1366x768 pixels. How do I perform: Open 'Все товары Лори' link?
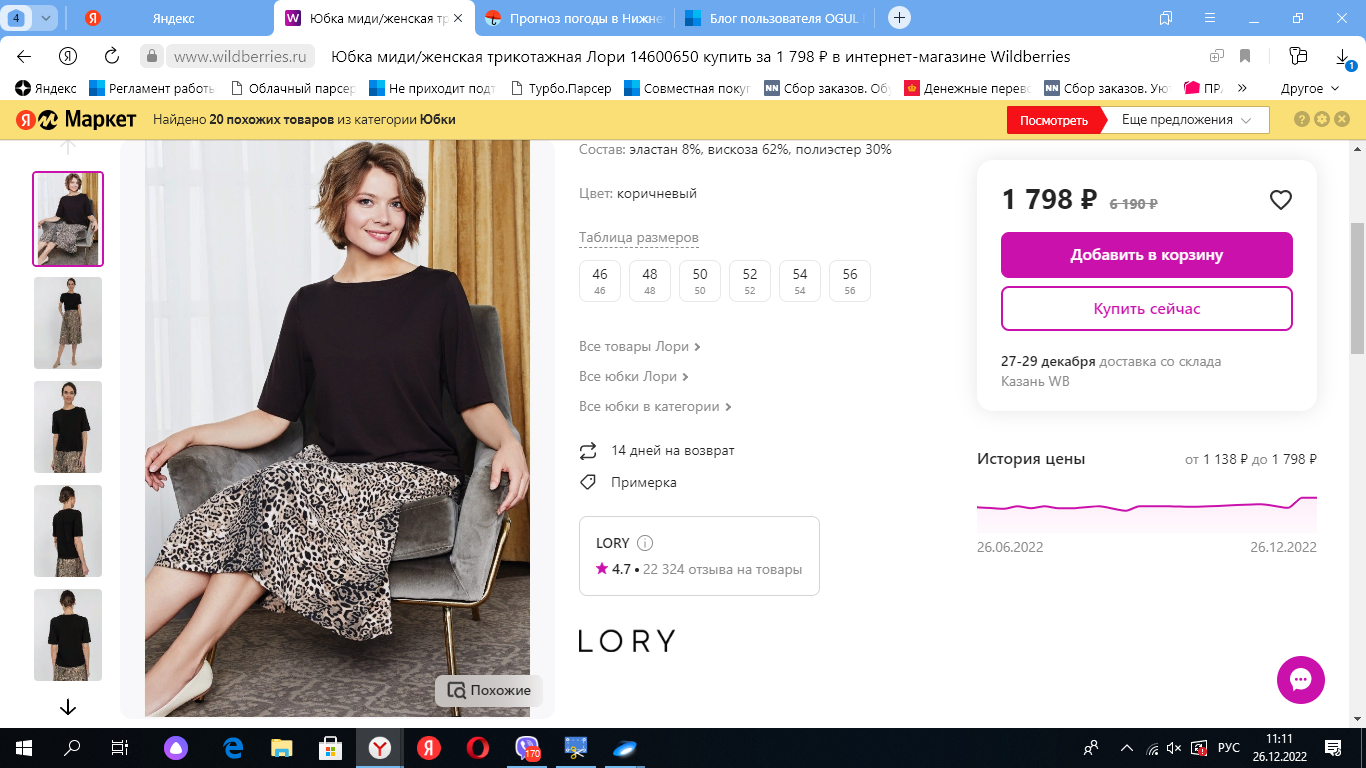point(640,347)
